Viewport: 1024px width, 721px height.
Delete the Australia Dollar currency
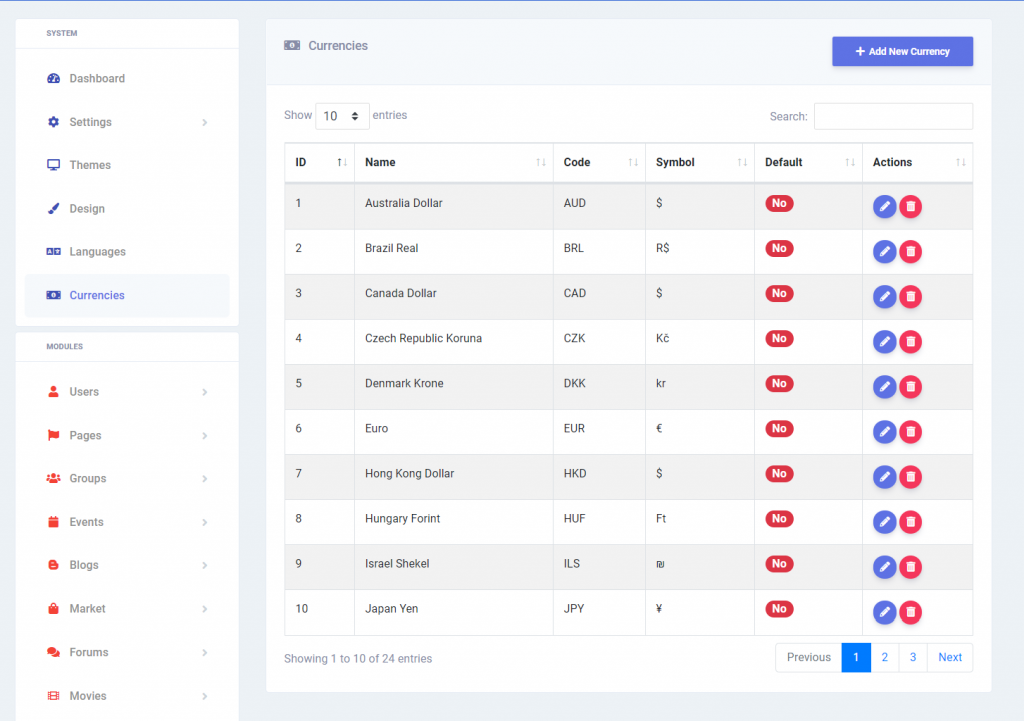click(x=910, y=206)
